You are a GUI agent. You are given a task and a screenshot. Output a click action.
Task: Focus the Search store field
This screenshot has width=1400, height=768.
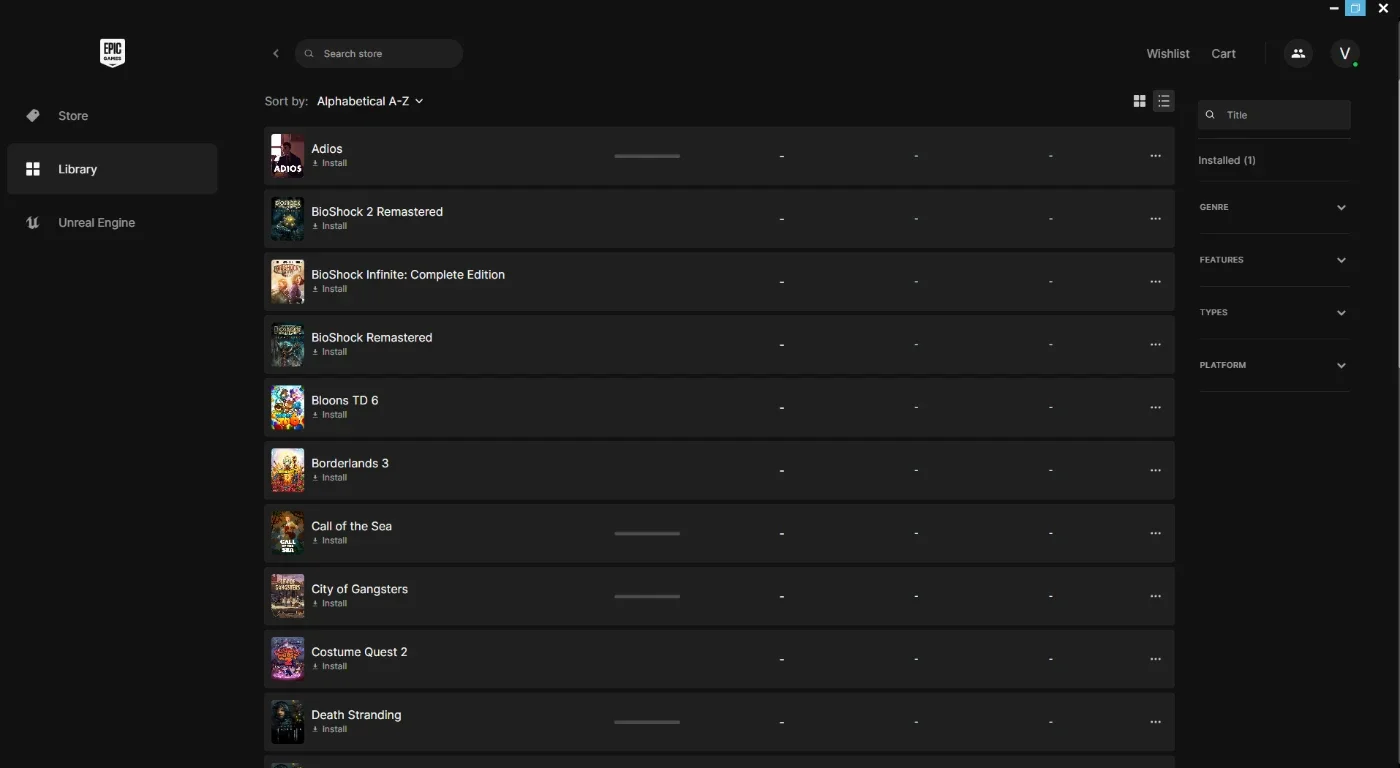378,54
